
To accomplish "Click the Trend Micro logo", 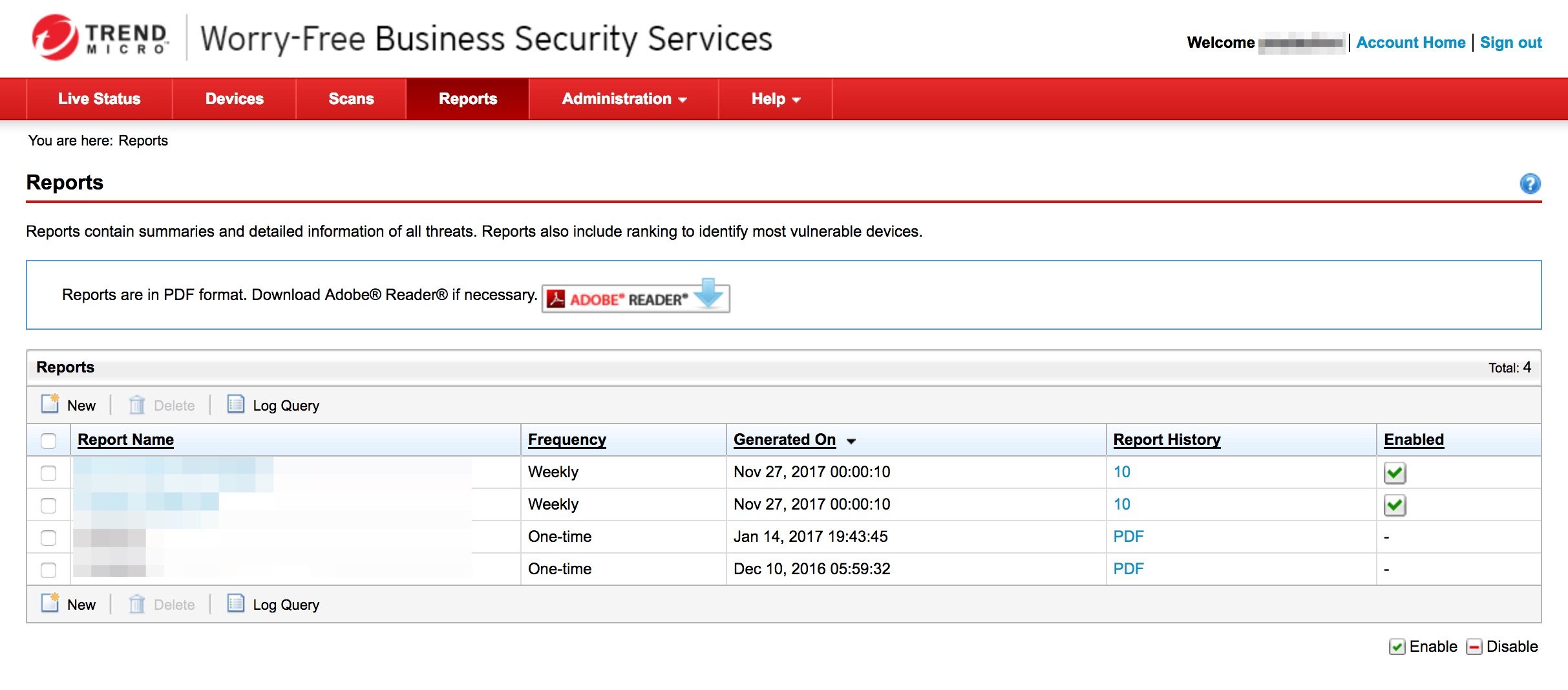I will point(100,38).
